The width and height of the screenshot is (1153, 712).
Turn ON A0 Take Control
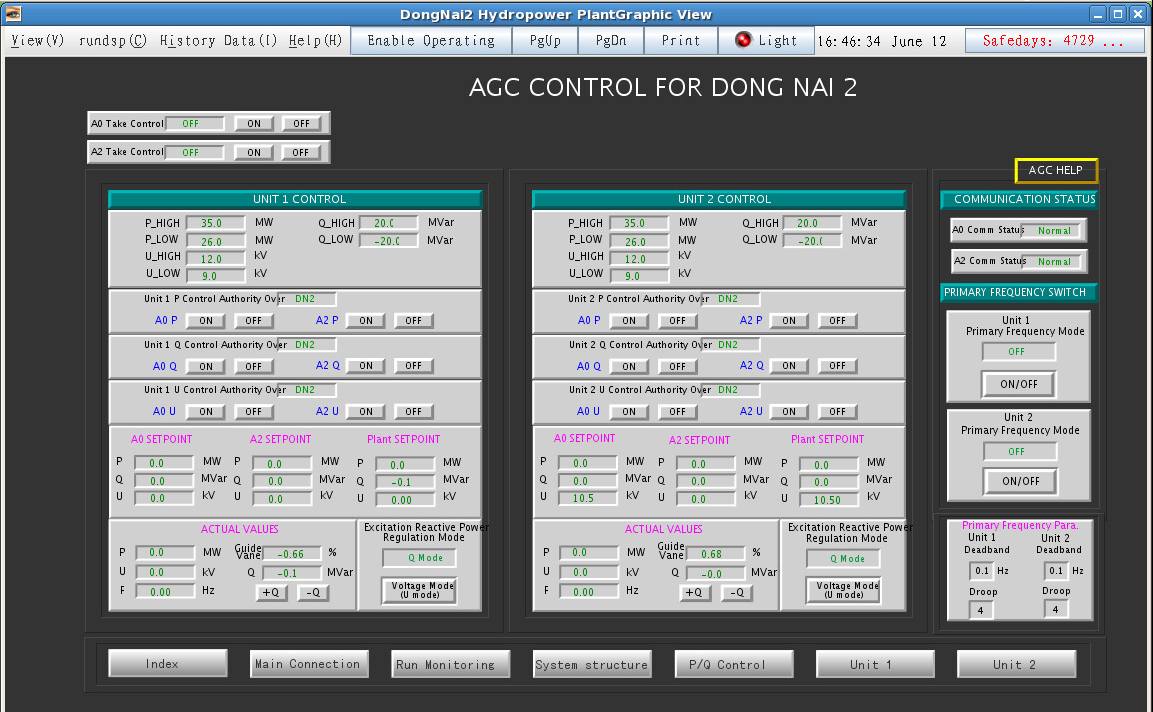pos(254,124)
